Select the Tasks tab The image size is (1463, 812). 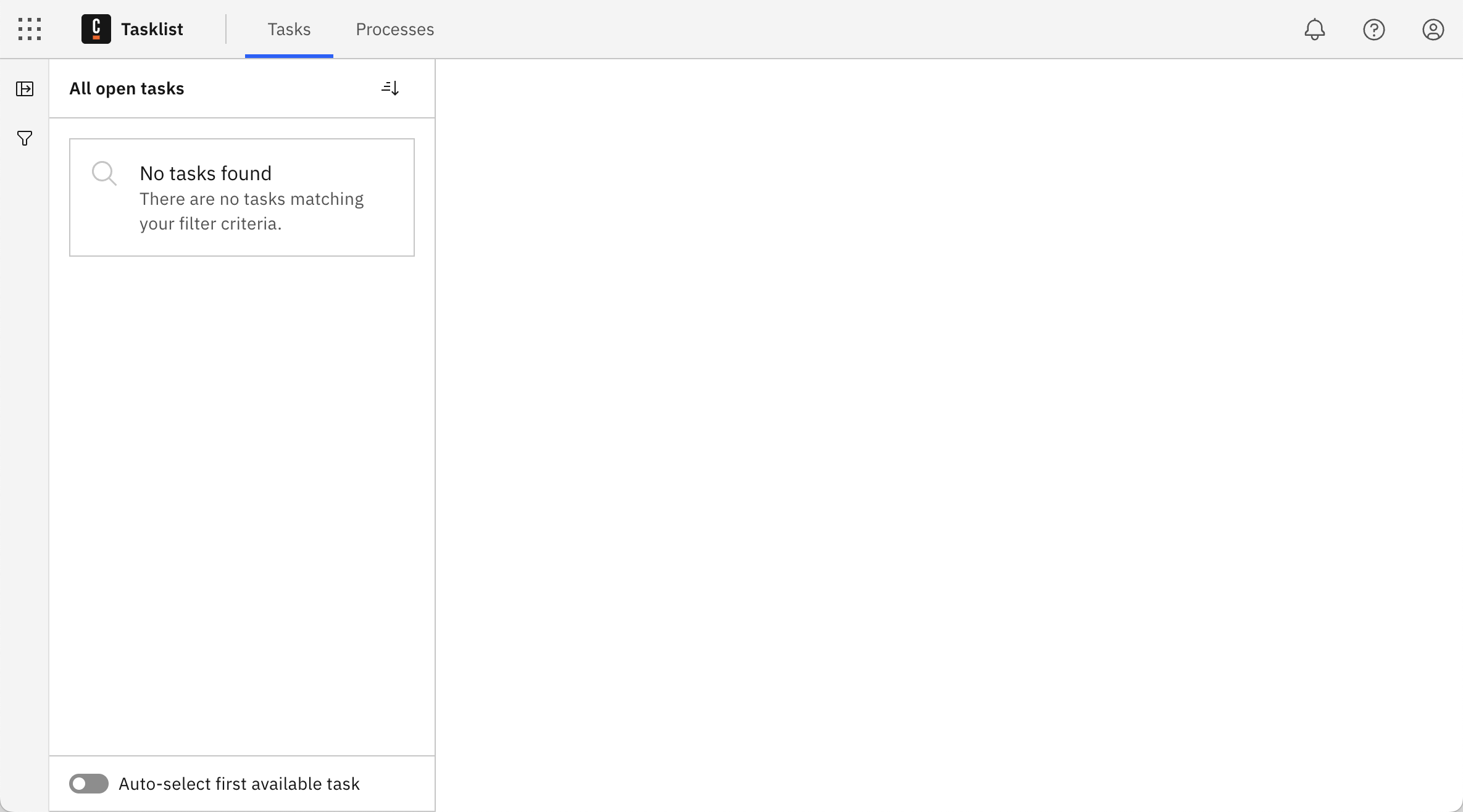[288, 29]
